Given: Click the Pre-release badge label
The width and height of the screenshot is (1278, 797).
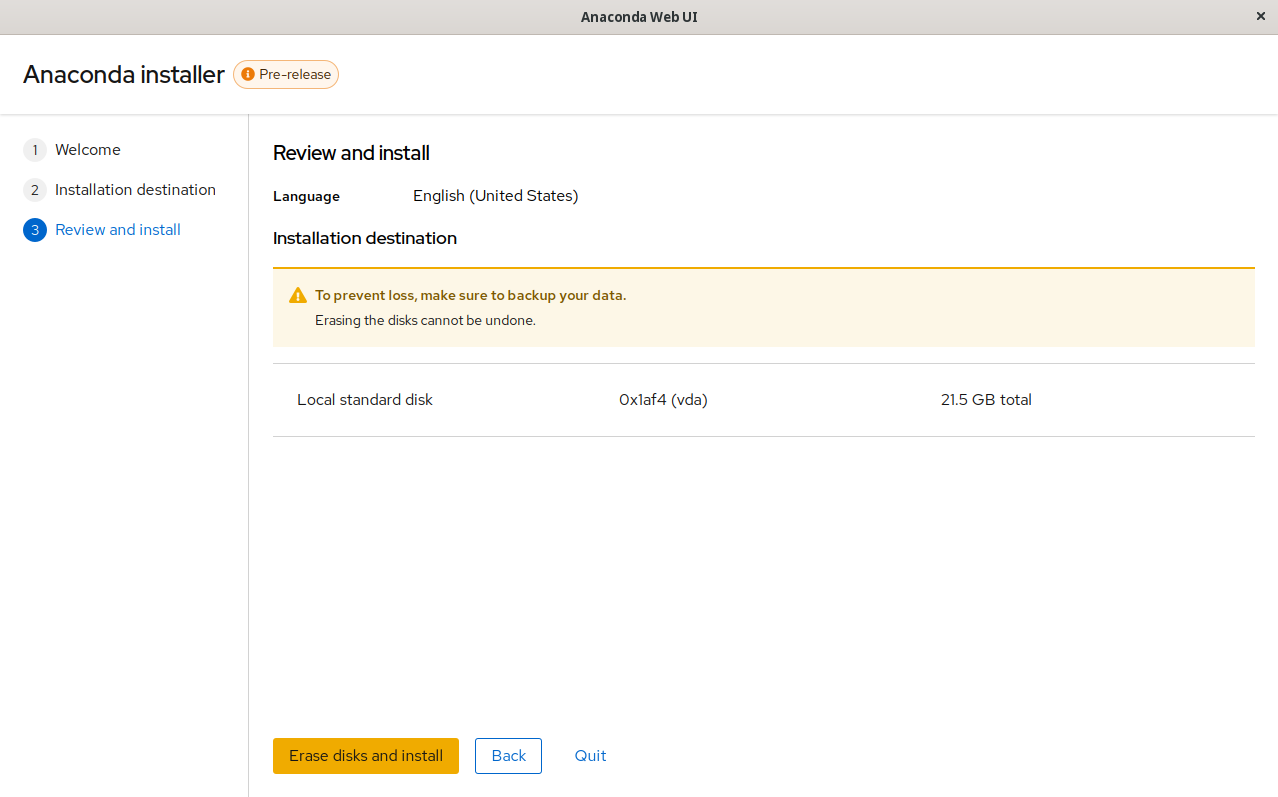Looking at the screenshot, I should pos(295,75).
